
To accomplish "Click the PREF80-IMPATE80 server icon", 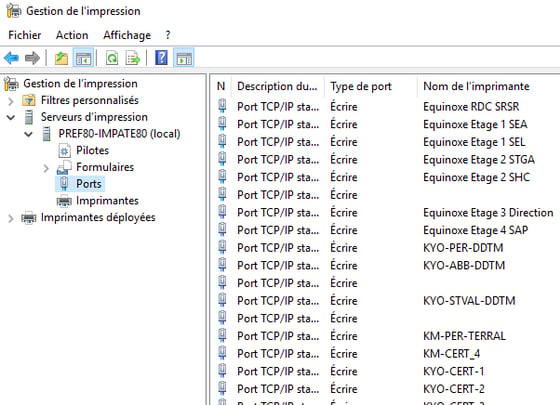I will [x=46, y=134].
